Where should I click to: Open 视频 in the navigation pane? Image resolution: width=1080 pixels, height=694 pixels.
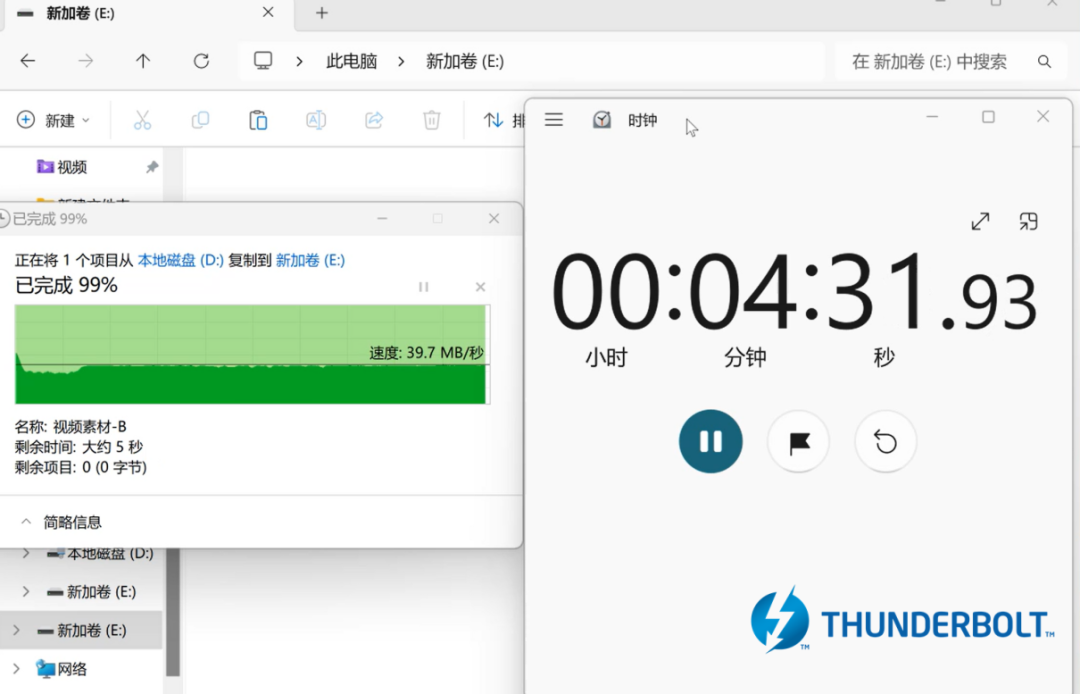coord(72,167)
